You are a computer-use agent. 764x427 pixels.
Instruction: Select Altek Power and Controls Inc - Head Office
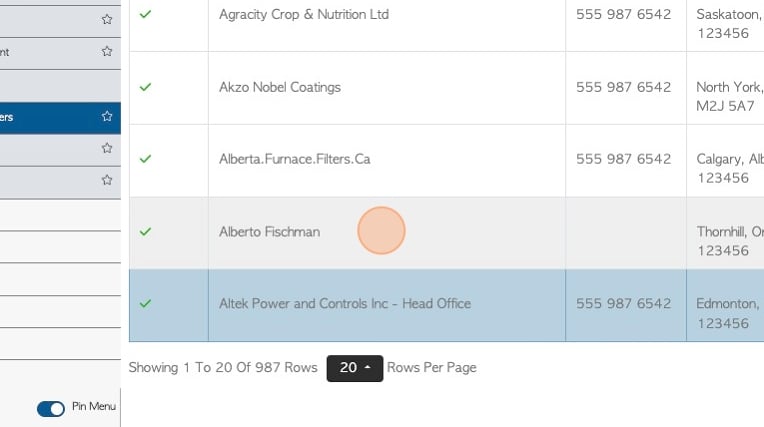coord(345,304)
